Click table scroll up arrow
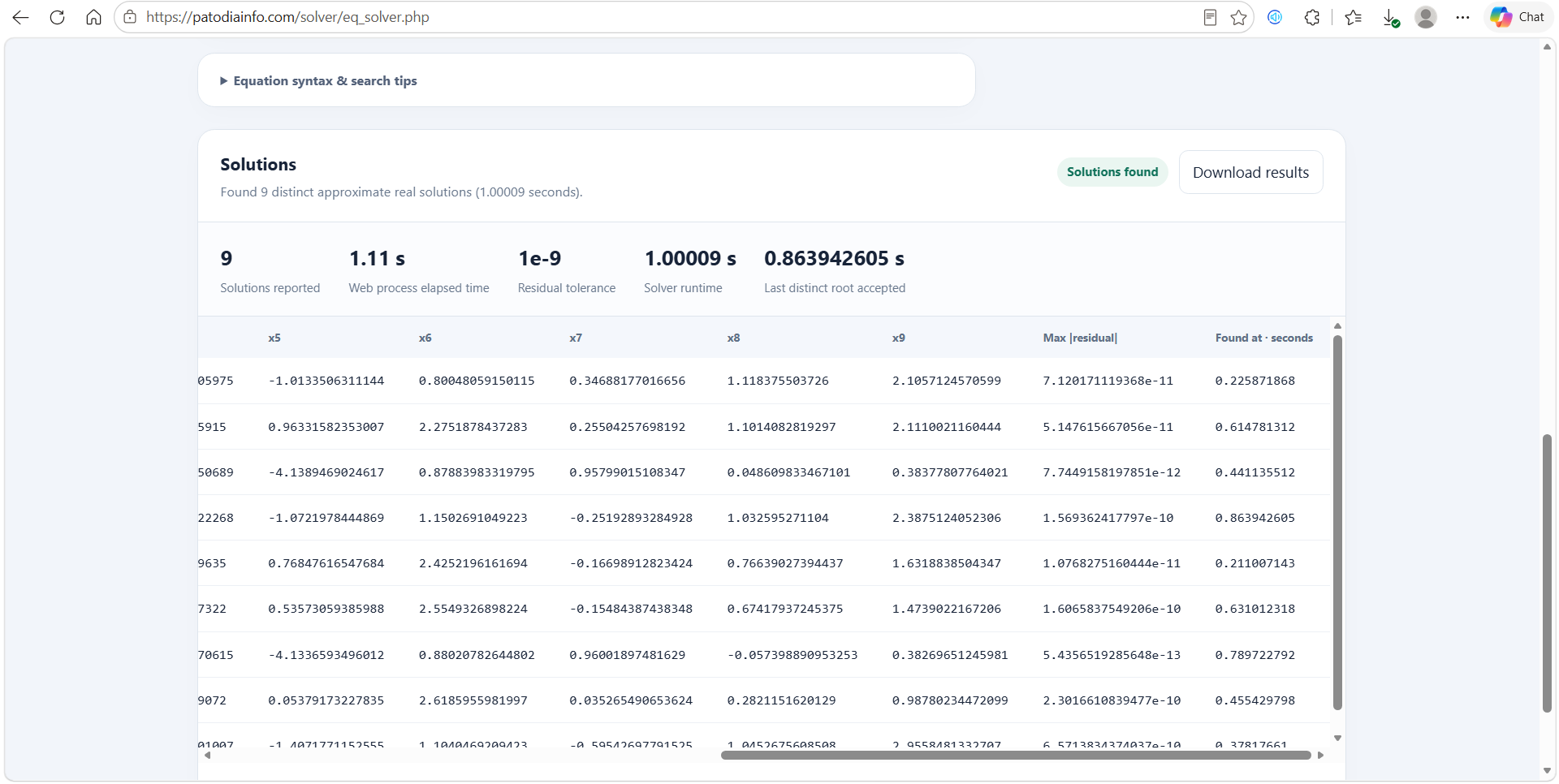The width and height of the screenshot is (1559, 784). click(1337, 326)
